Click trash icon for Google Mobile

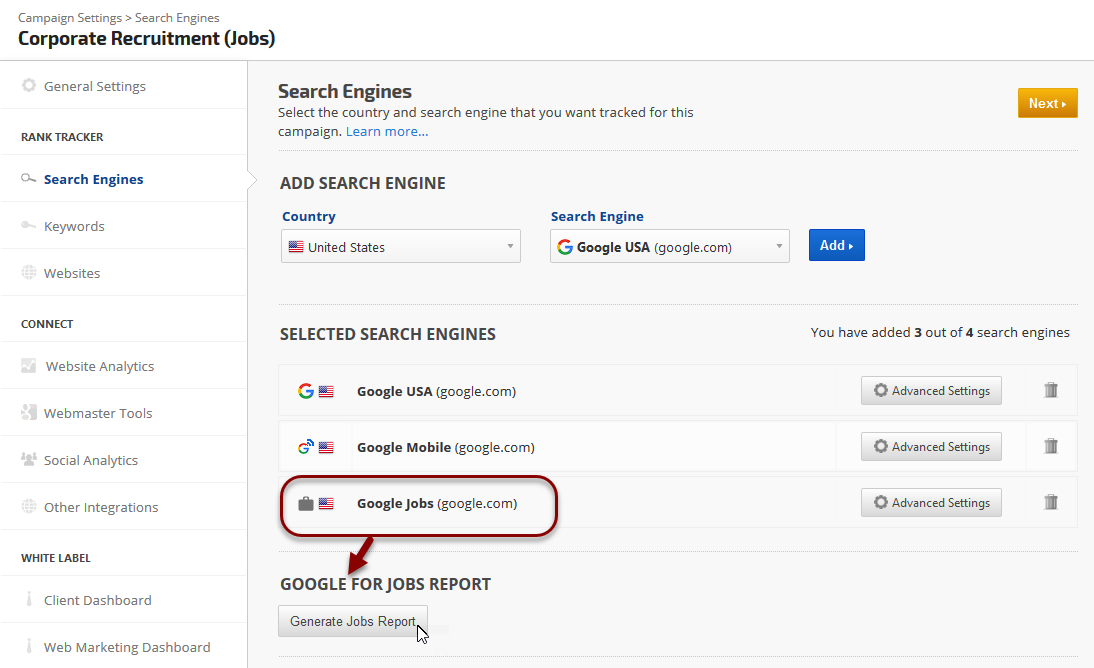coord(1050,447)
